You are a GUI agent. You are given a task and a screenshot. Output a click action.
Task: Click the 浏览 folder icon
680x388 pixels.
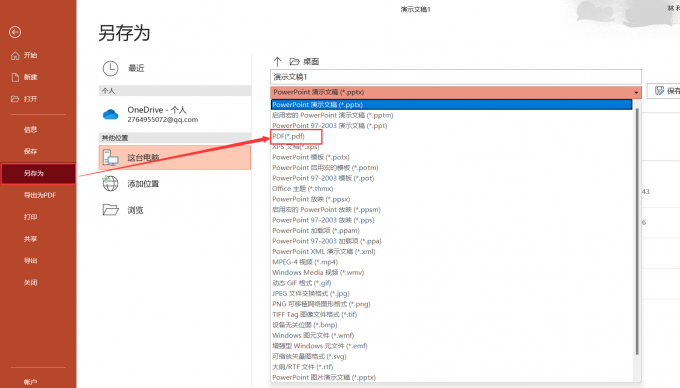[110, 210]
